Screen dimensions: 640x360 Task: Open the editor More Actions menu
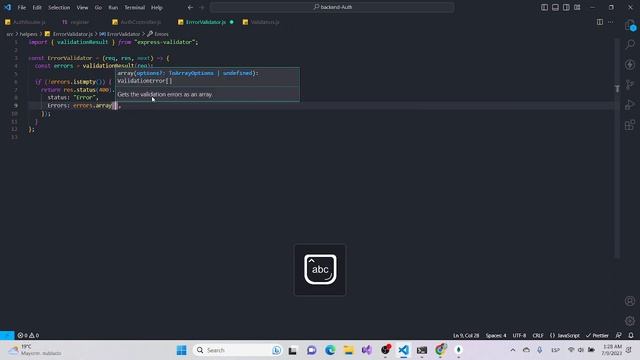tap(611, 22)
